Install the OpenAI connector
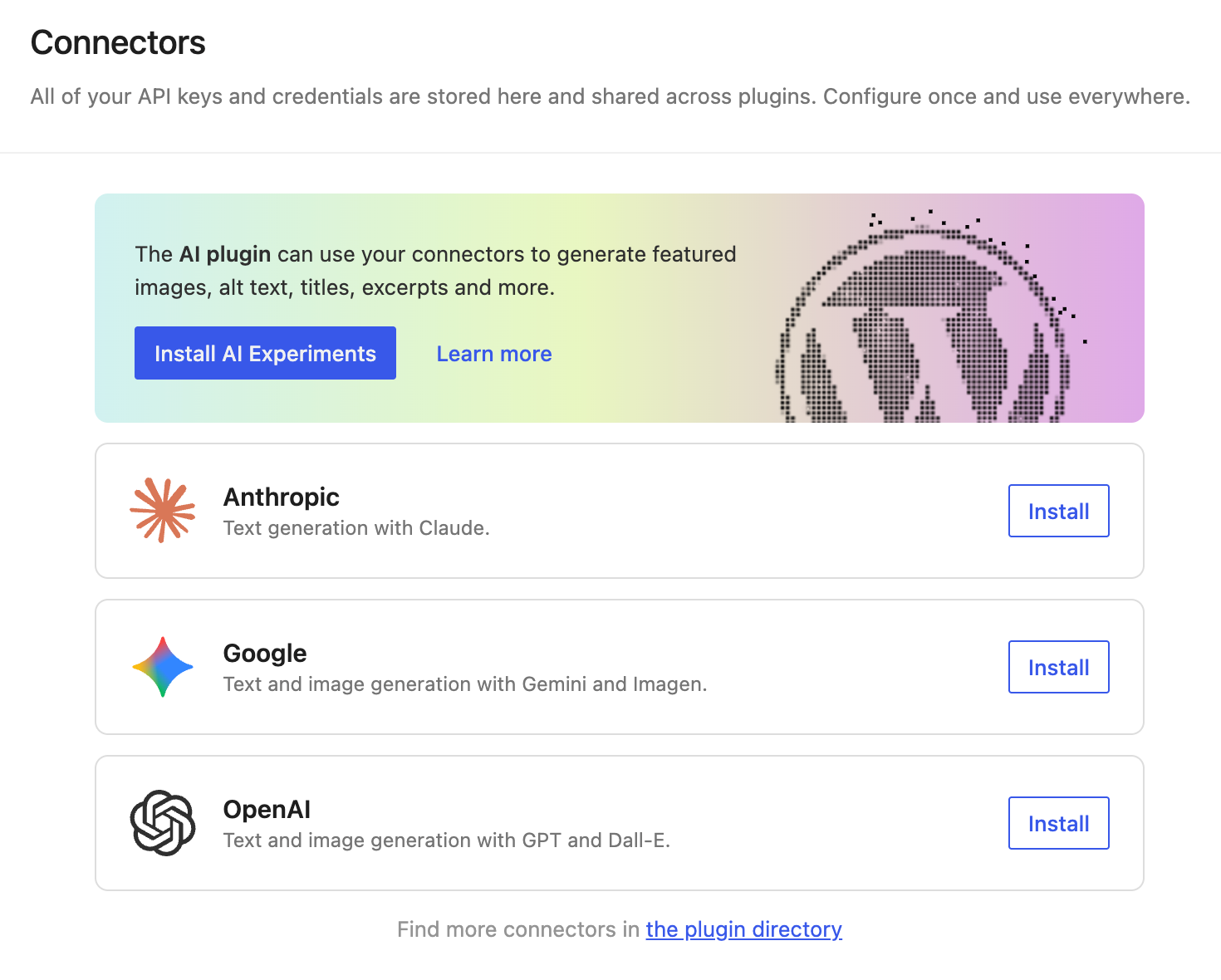 [x=1058, y=823]
